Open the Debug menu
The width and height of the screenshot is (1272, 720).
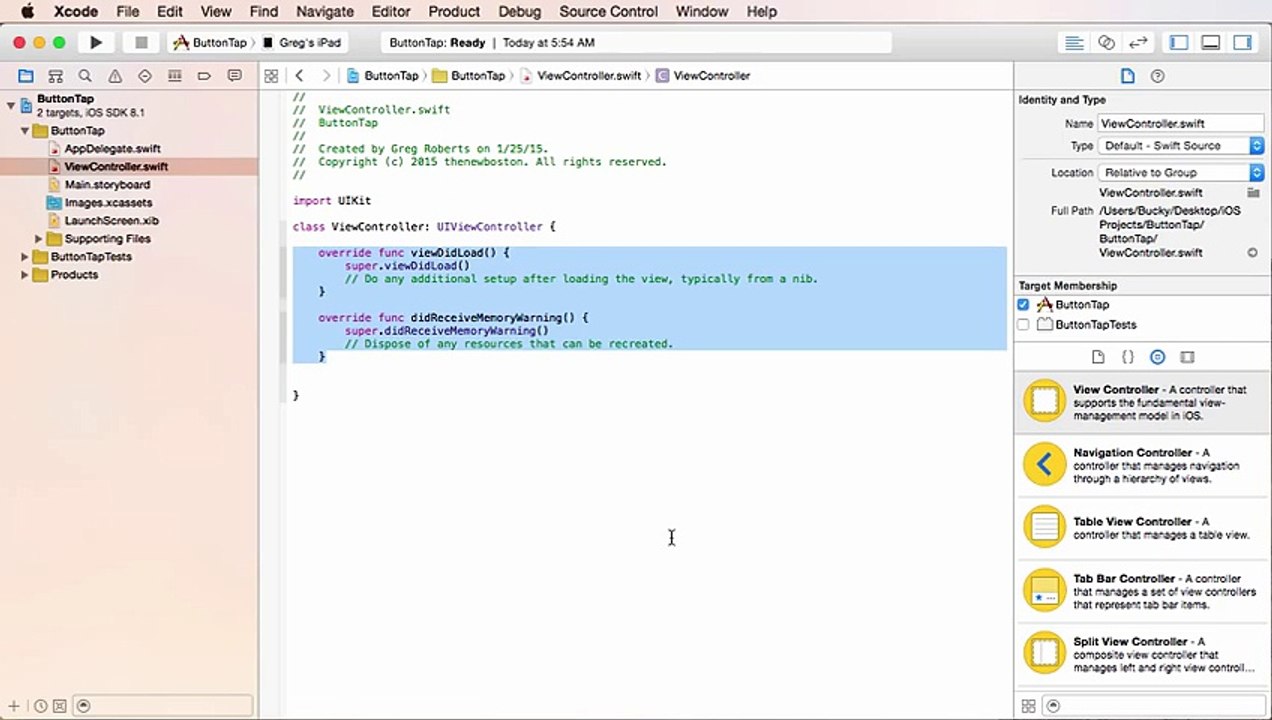coord(520,12)
